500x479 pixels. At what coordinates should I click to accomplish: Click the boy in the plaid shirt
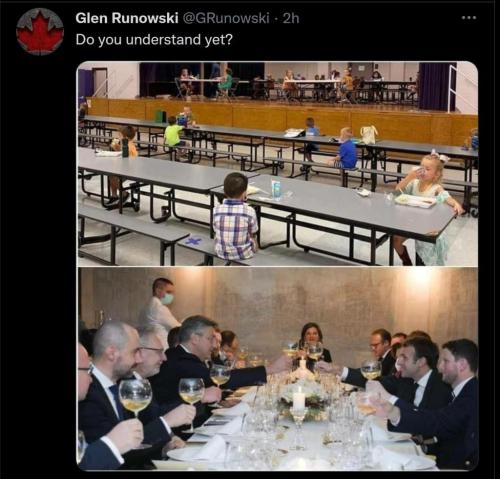coord(235,217)
